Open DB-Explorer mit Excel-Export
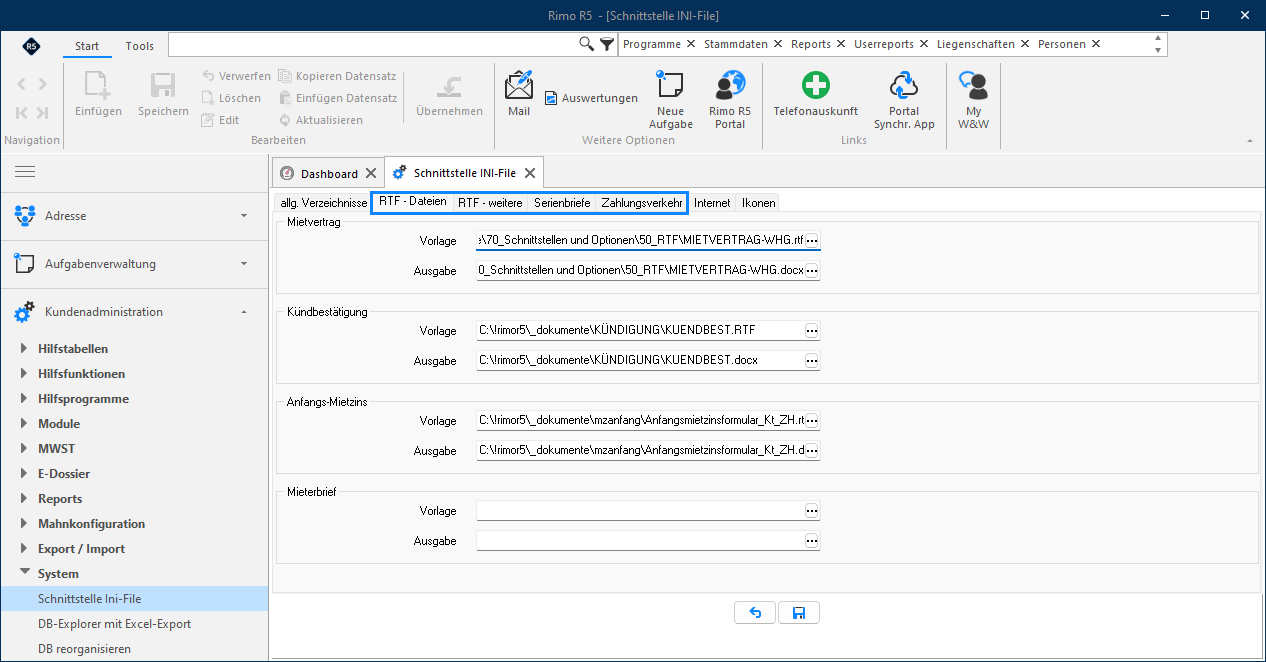Screen dimensions: 1266x662 tap(114, 624)
